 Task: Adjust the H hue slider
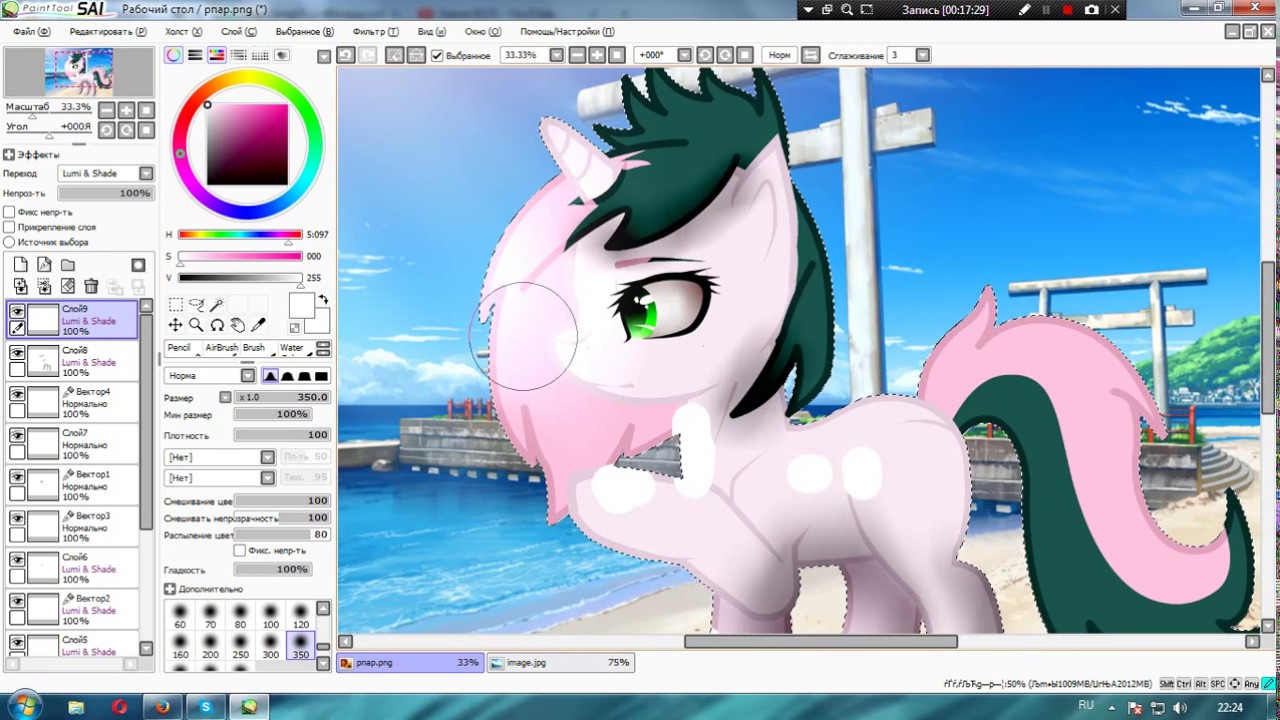(x=240, y=235)
